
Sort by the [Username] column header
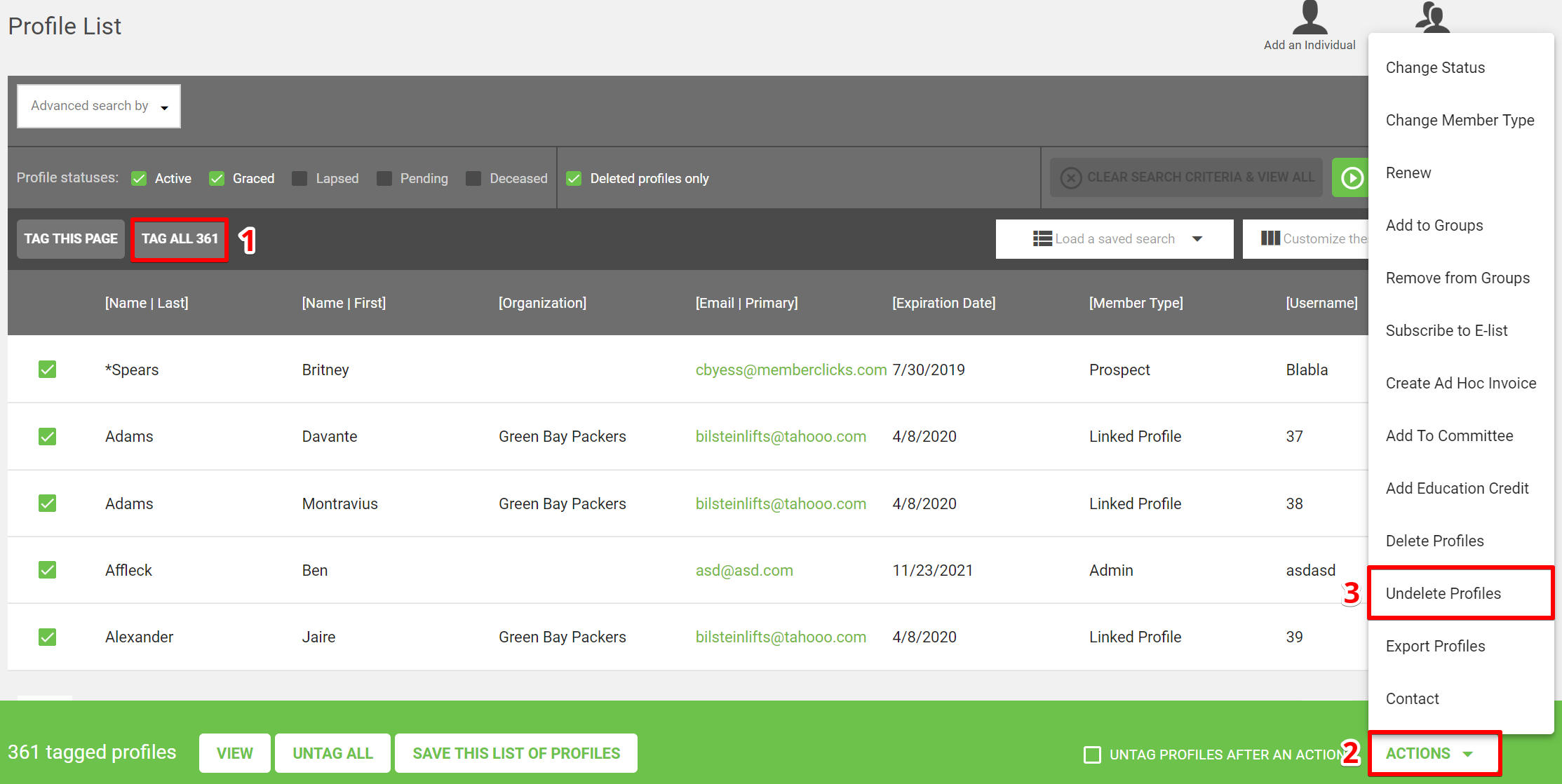pyautogui.click(x=1321, y=303)
